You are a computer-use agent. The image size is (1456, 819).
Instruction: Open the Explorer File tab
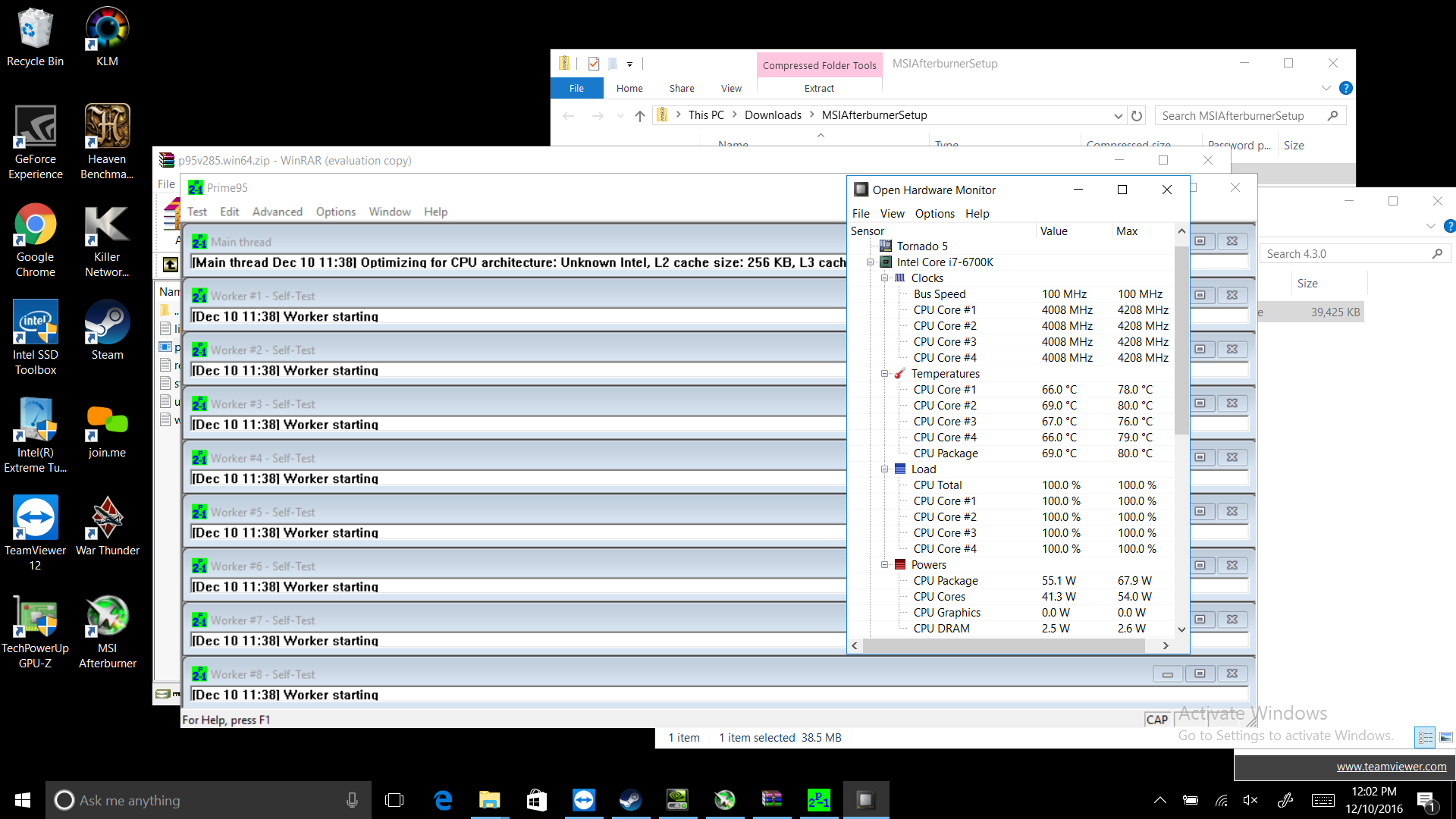coord(576,88)
